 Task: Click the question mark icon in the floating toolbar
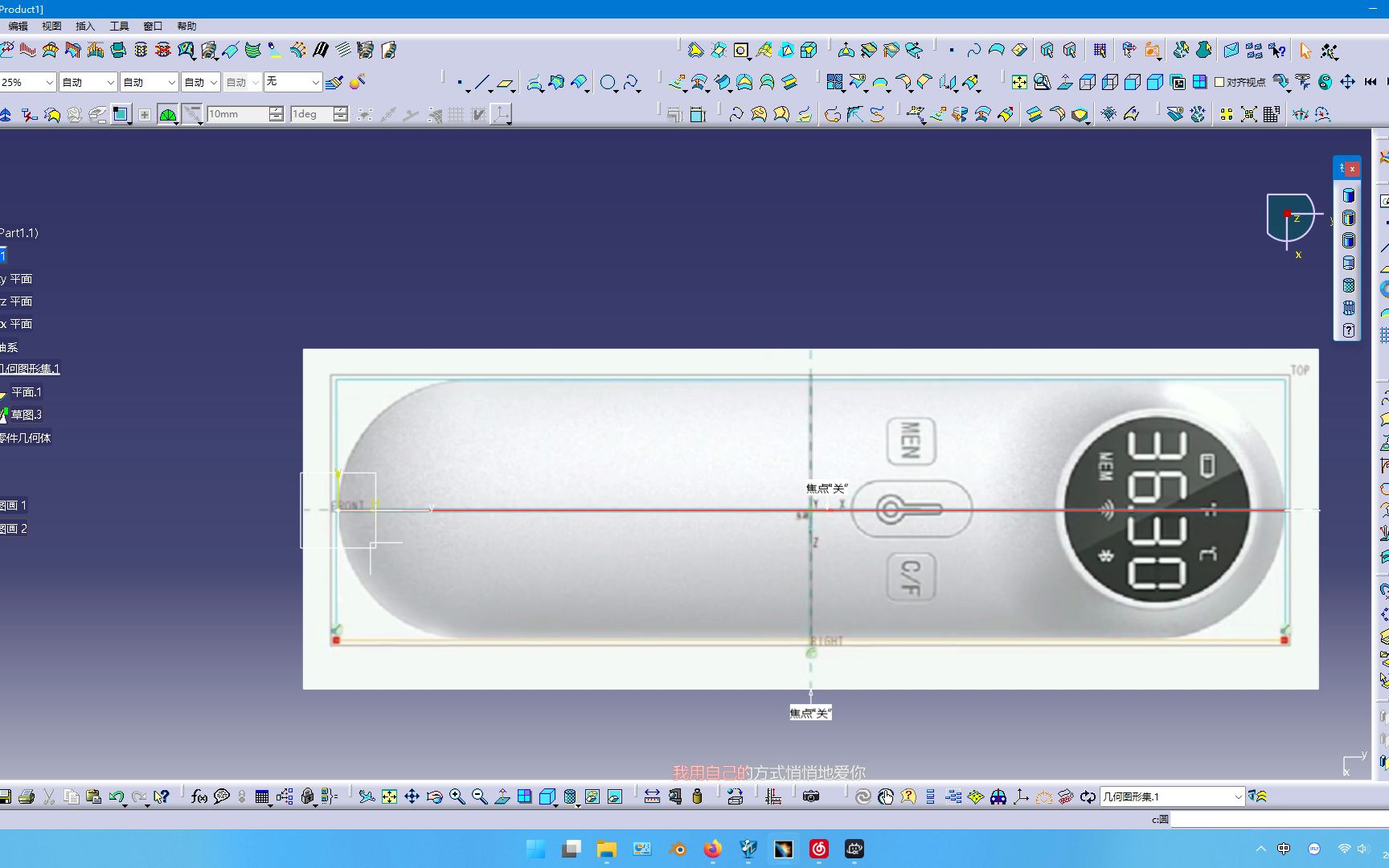tap(1349, 330)
